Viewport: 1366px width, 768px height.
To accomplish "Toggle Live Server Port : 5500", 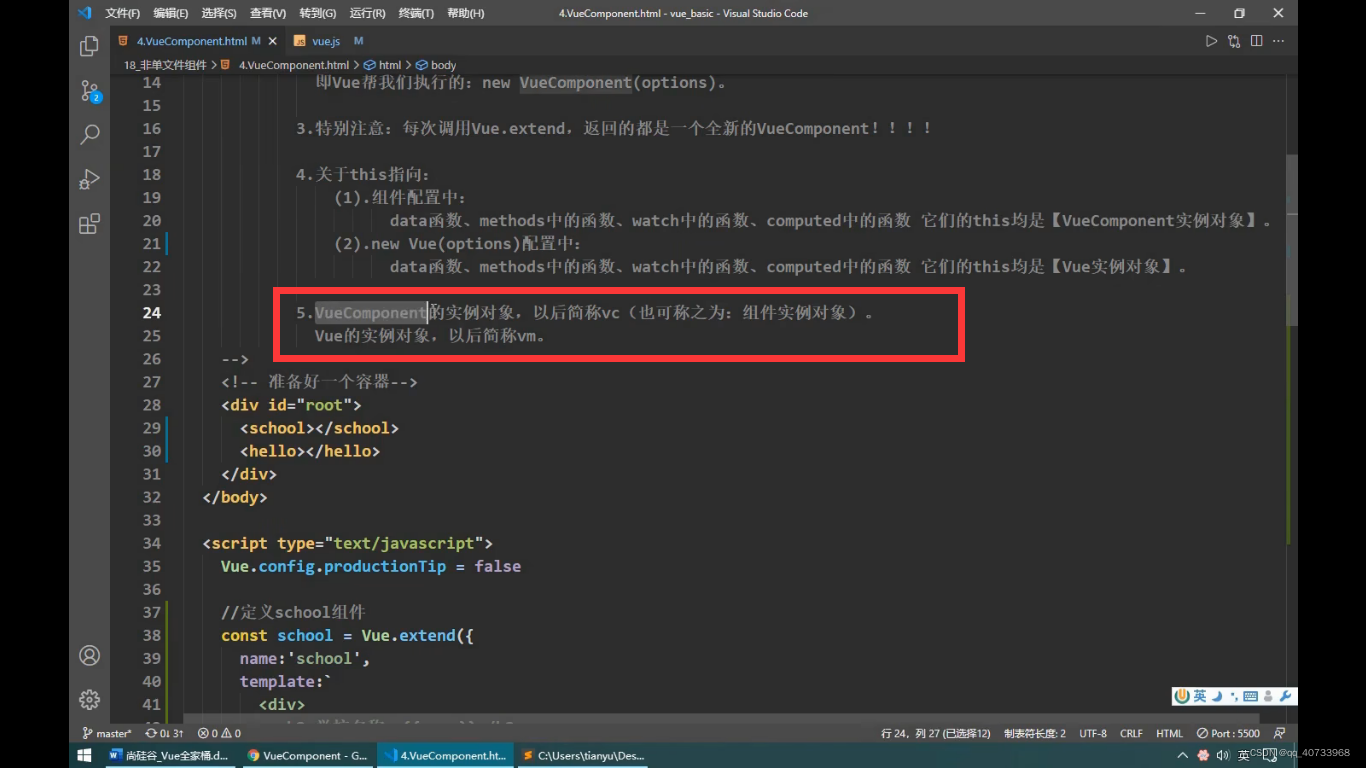I will point(1229,733).
